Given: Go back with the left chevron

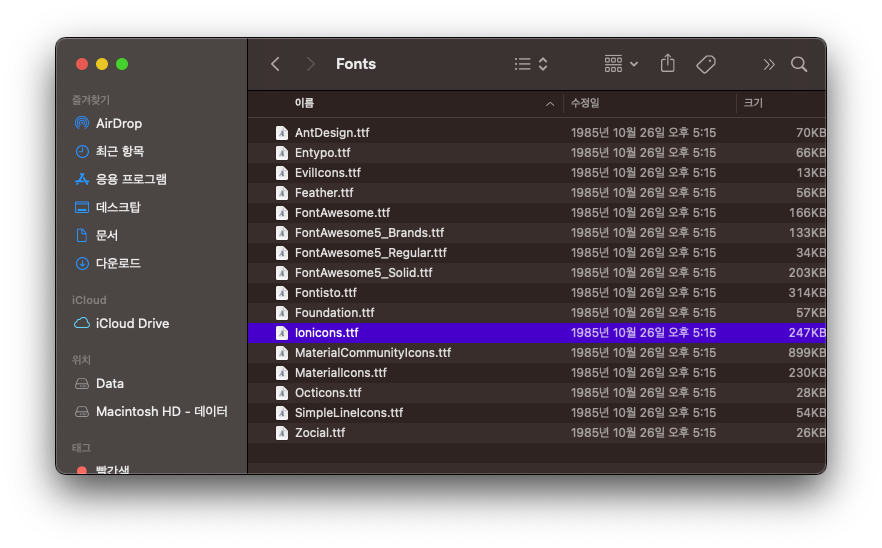Looking at the screenshot, I should point(275,64).
